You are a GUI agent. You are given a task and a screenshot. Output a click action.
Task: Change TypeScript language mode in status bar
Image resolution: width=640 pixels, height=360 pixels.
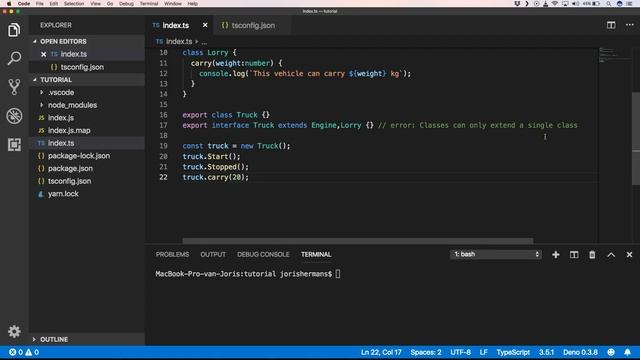(513, 352)
